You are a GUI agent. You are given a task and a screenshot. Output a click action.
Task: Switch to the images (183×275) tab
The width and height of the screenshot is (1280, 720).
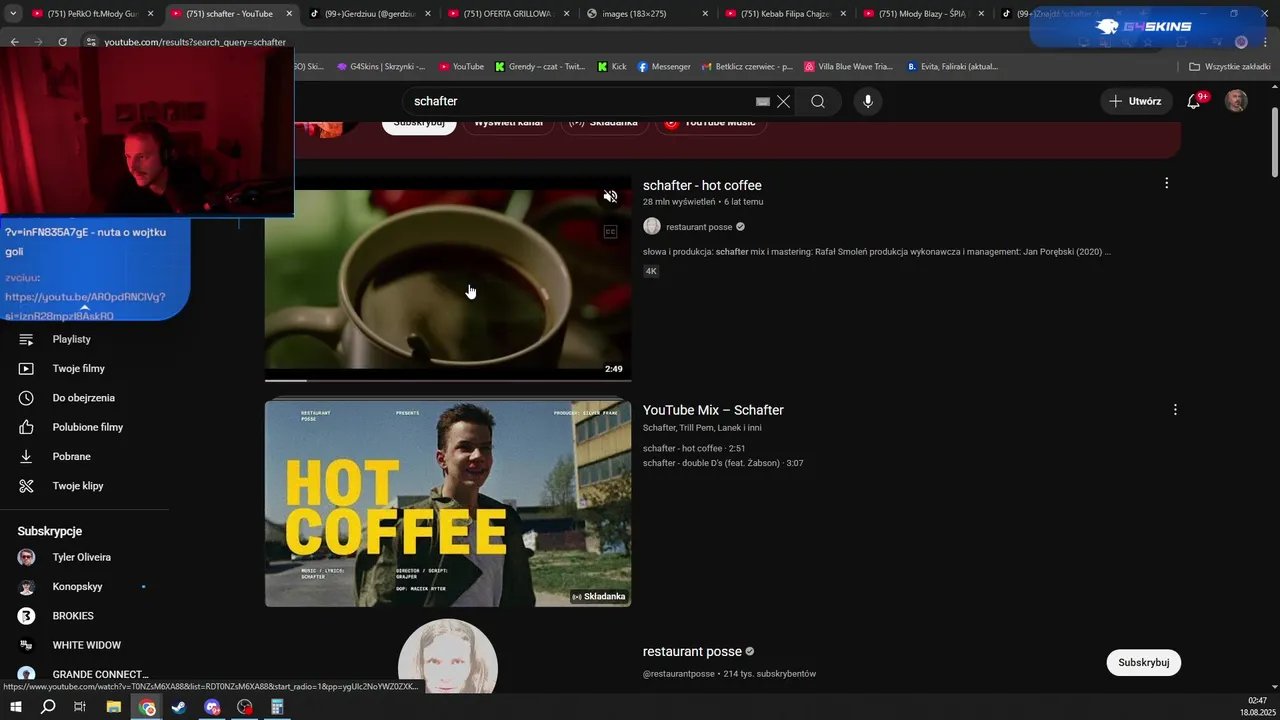(646, 14)
